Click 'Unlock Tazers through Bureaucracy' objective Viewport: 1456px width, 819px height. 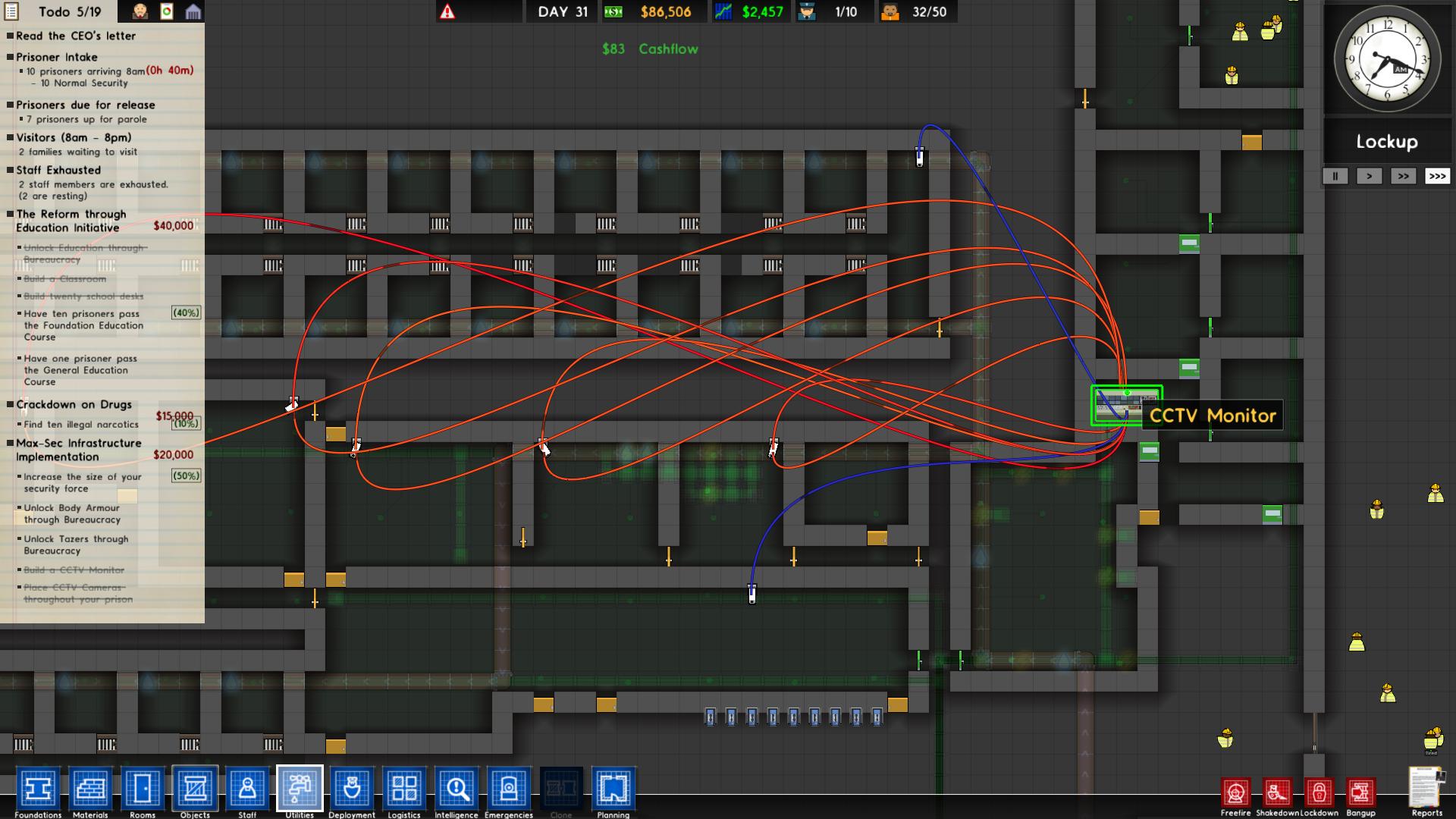click(x=76, y=544)
